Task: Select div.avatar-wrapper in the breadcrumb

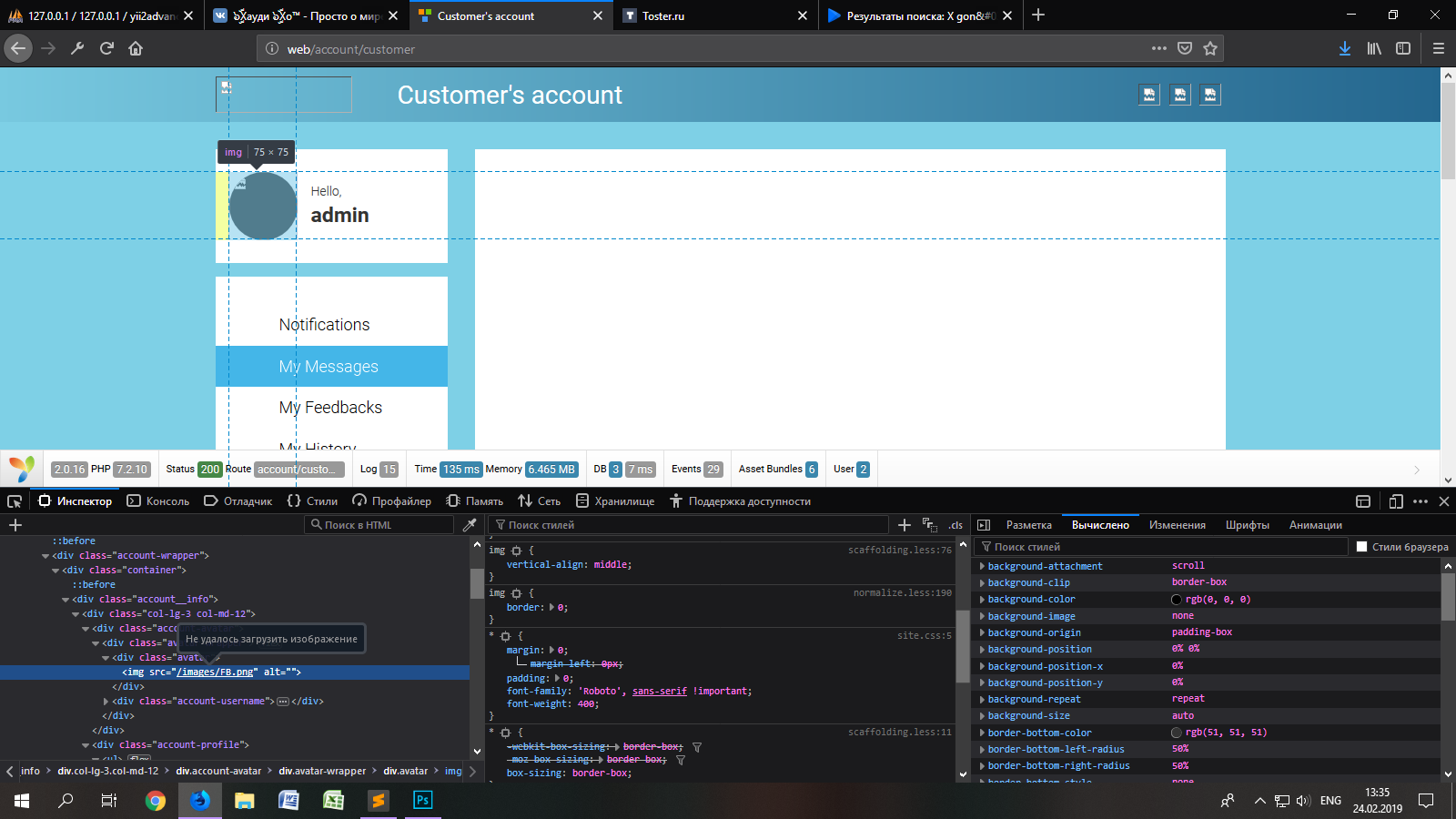Action: click(x=322, y=771)
